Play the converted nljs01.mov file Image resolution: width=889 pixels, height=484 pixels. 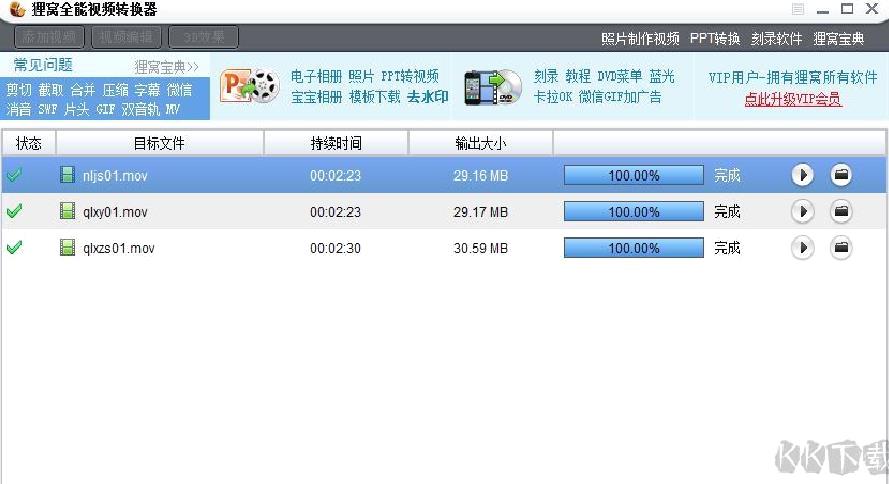802,175
